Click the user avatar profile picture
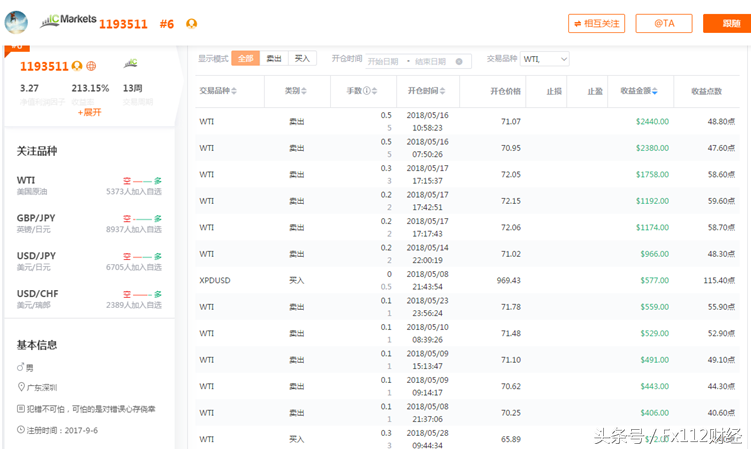 [x=16, y=22]
